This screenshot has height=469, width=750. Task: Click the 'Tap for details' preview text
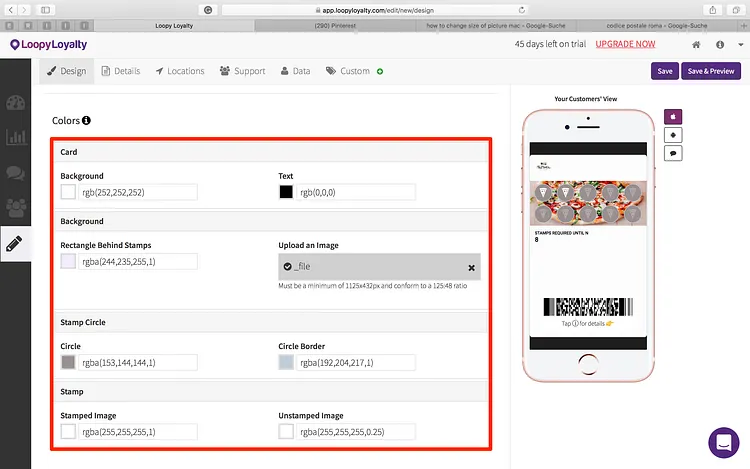click(587, 324)
